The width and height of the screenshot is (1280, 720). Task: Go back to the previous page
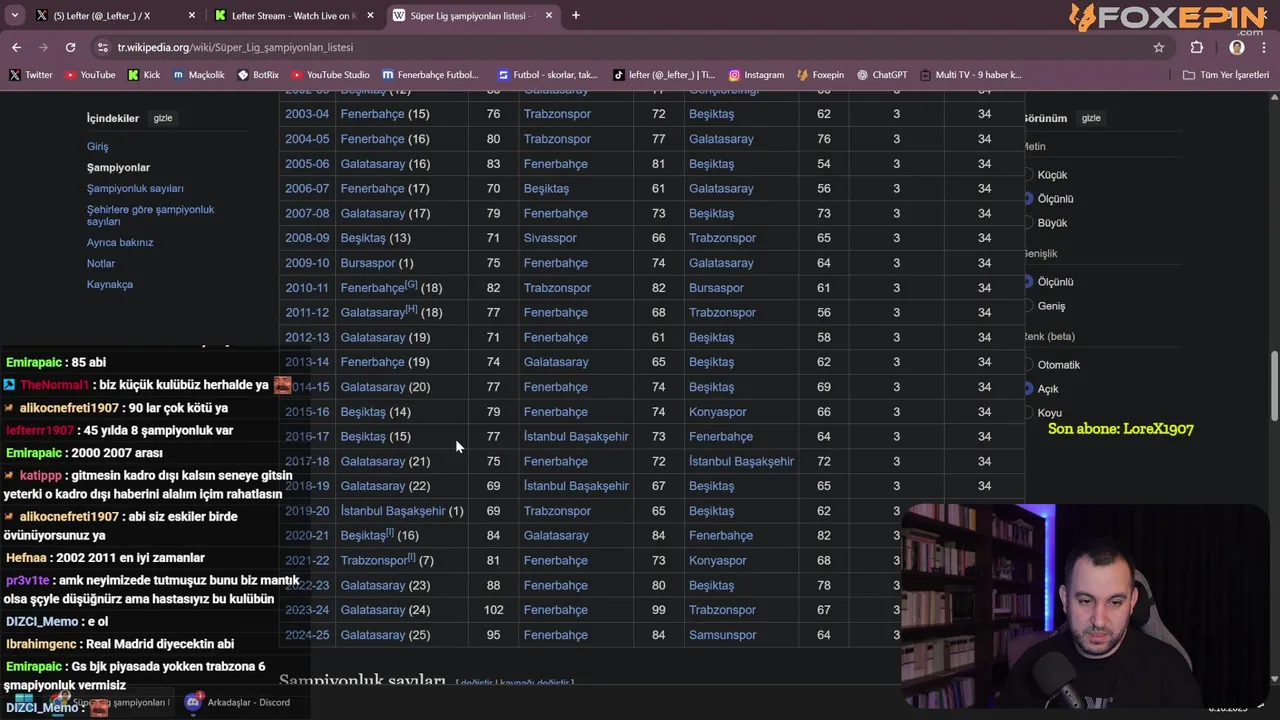[x=16, y=47]
